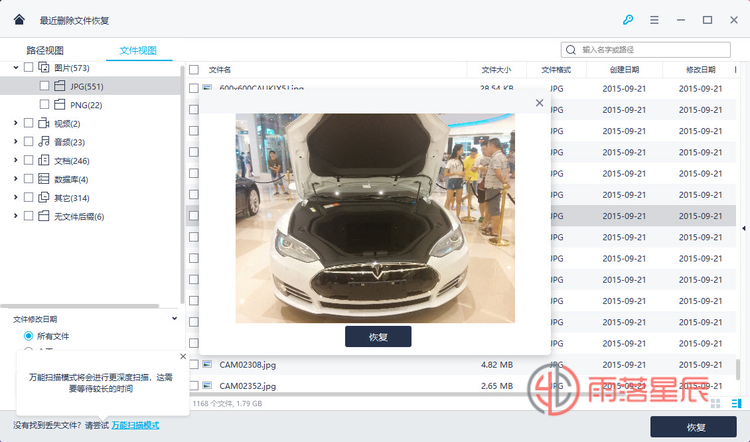Check the 其它(314) checkbox
Image resolution: width=750 pixels, height=442 pixels.
(29, 198)
